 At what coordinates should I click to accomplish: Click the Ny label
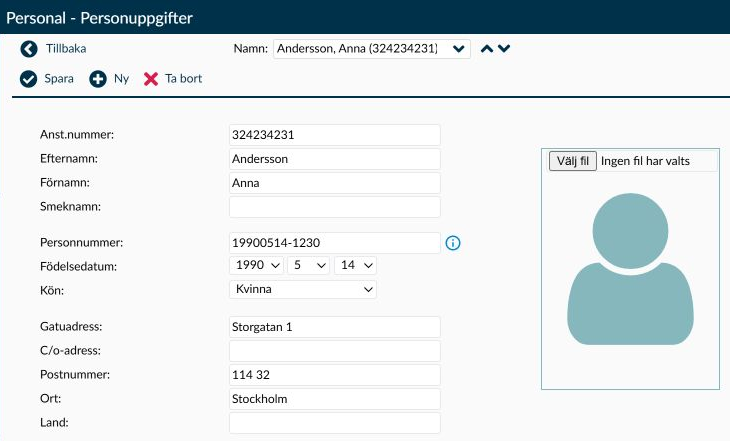(122, 79)
